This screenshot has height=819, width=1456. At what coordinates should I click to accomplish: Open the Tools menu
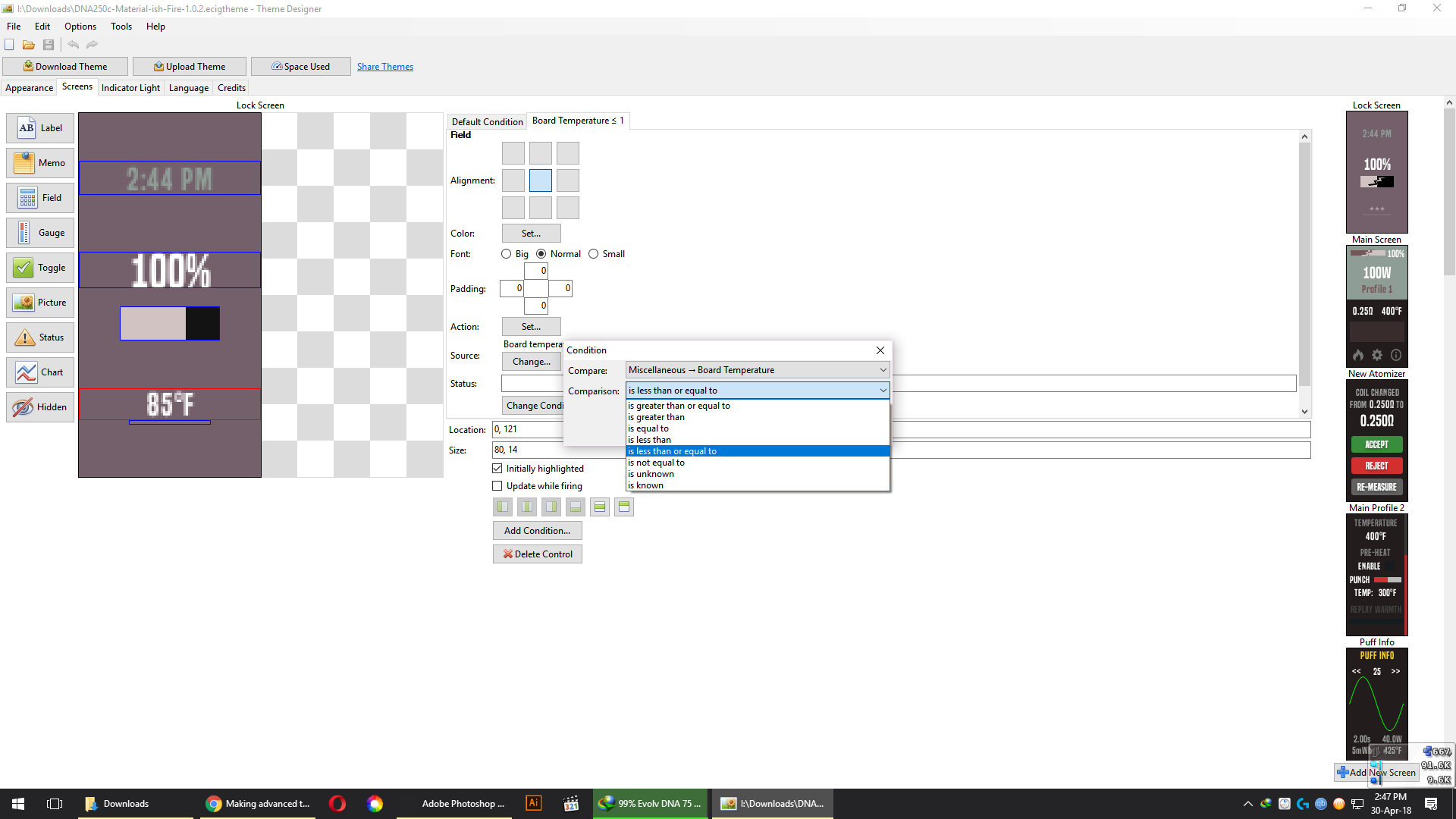click(x=121, y=27)
